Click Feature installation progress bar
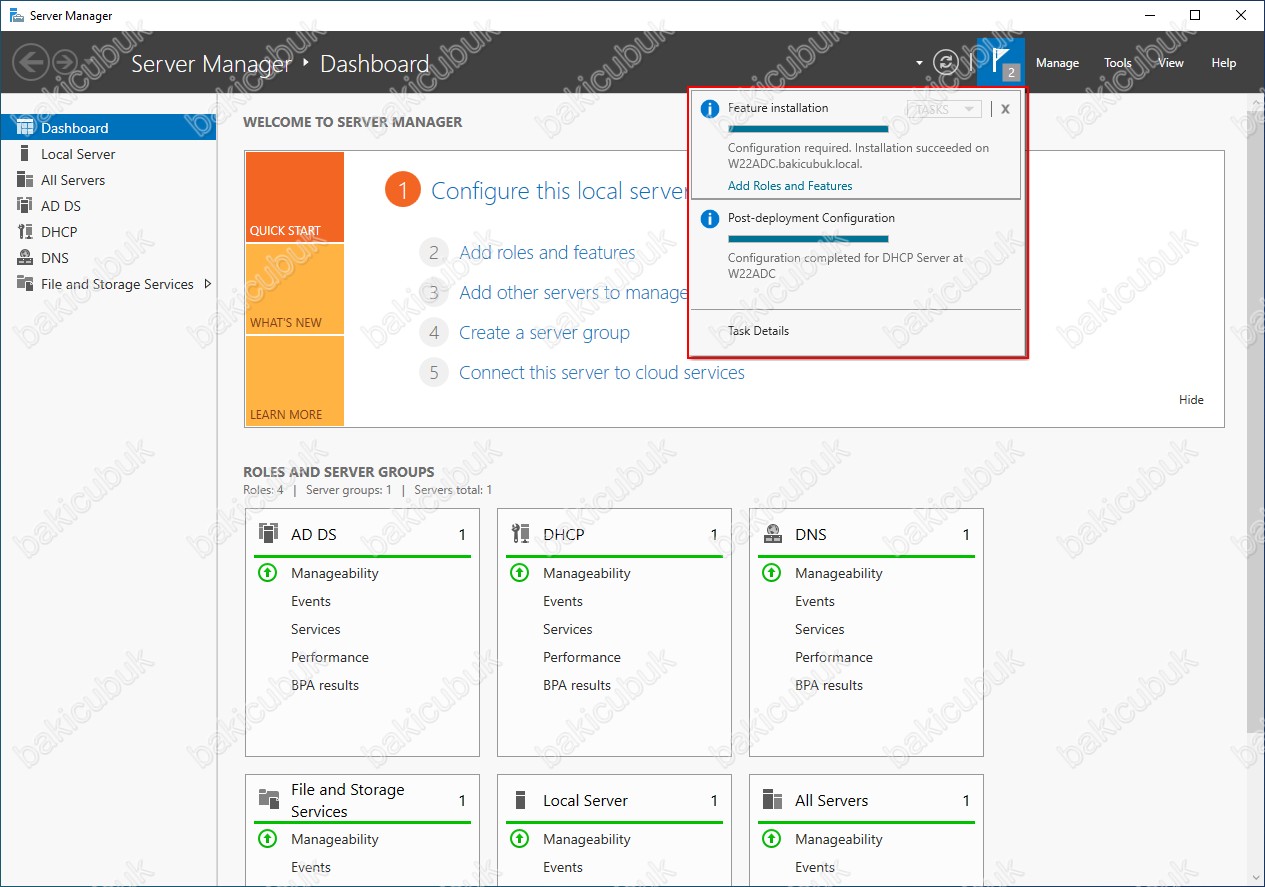This screenshot has height=887, width=1265. point(808,129)
